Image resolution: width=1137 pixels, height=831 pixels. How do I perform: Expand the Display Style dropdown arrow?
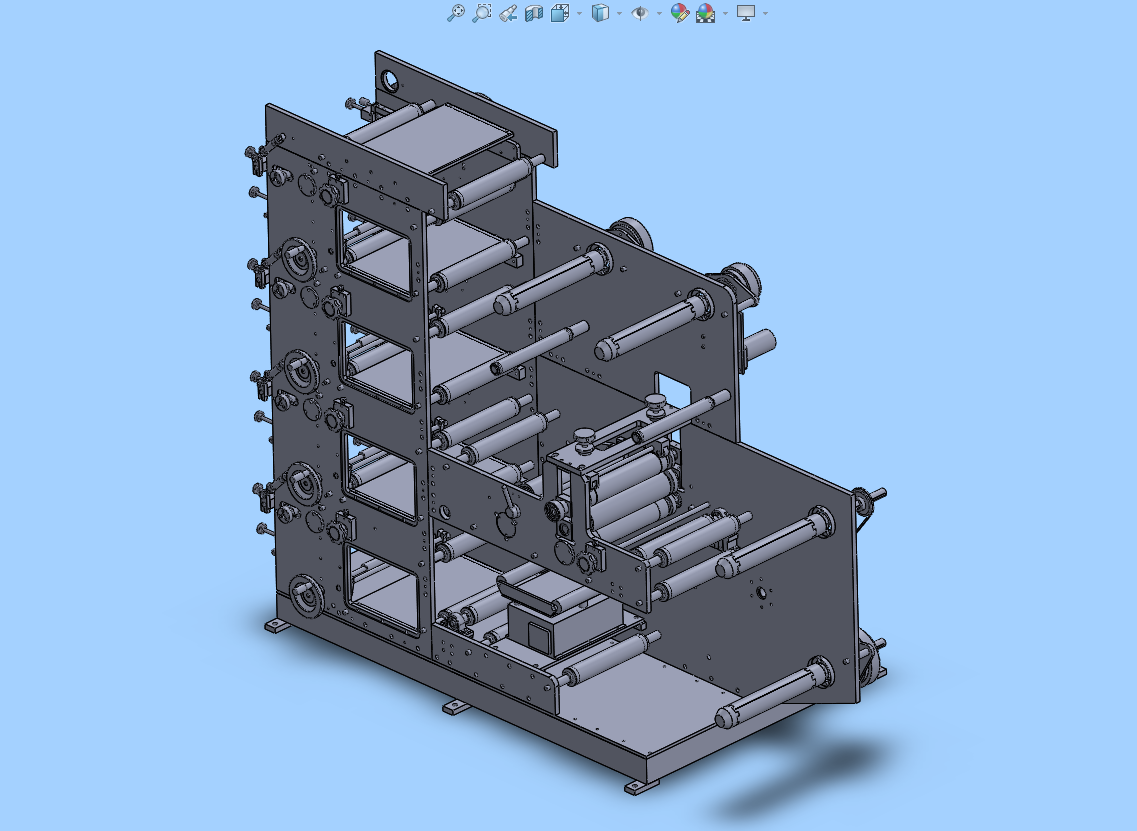click(x=619, y=13)
